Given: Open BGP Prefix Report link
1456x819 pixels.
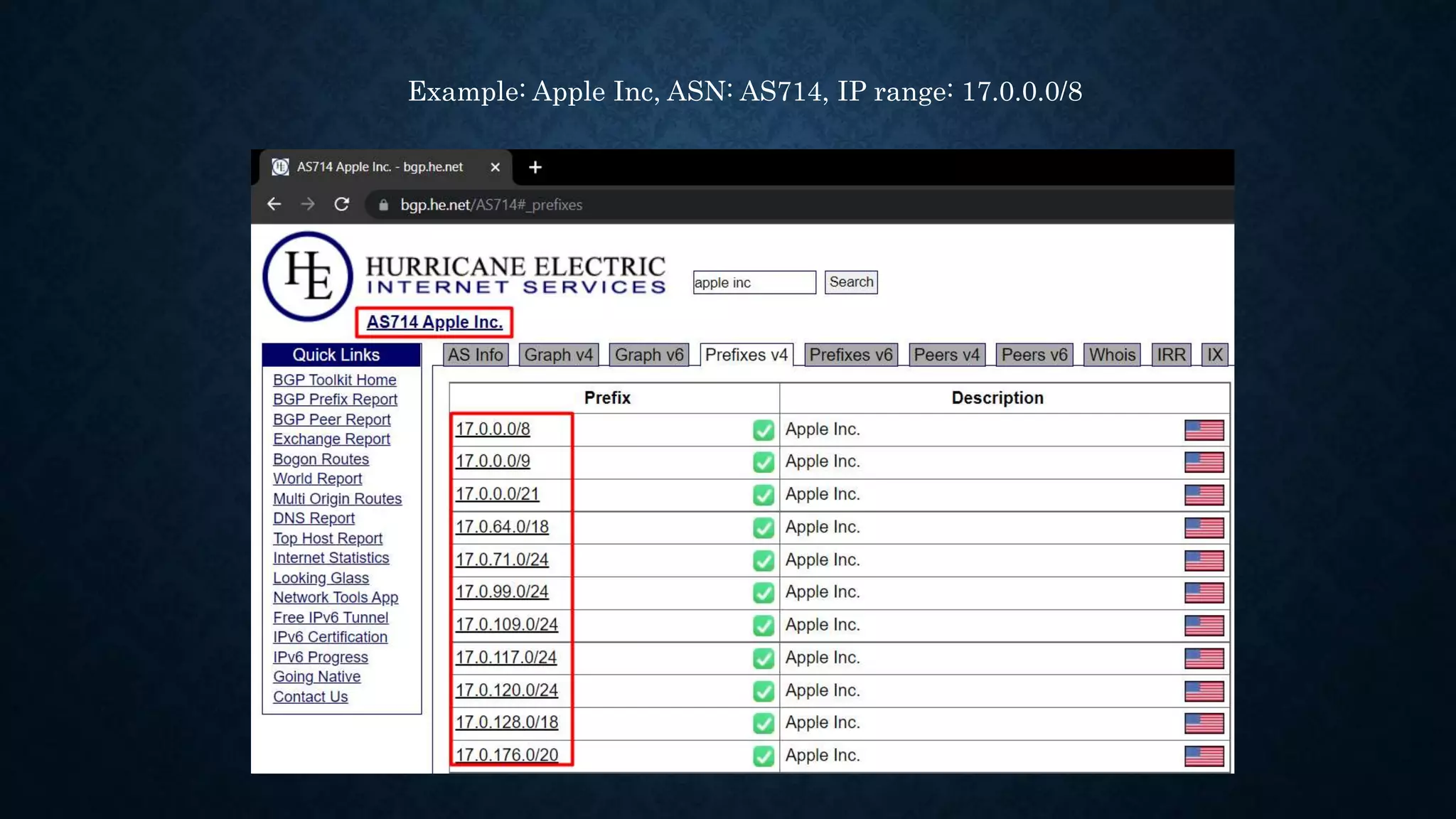Looking at the screenshot, I should (336, 400).
